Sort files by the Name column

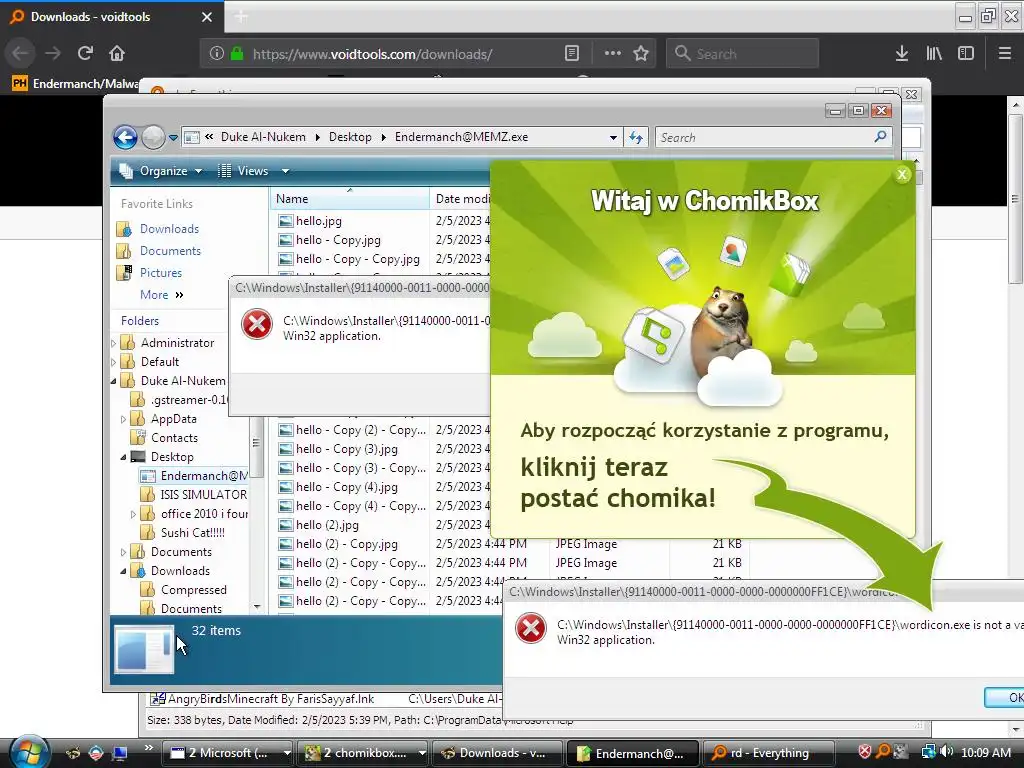pos(349,199)
